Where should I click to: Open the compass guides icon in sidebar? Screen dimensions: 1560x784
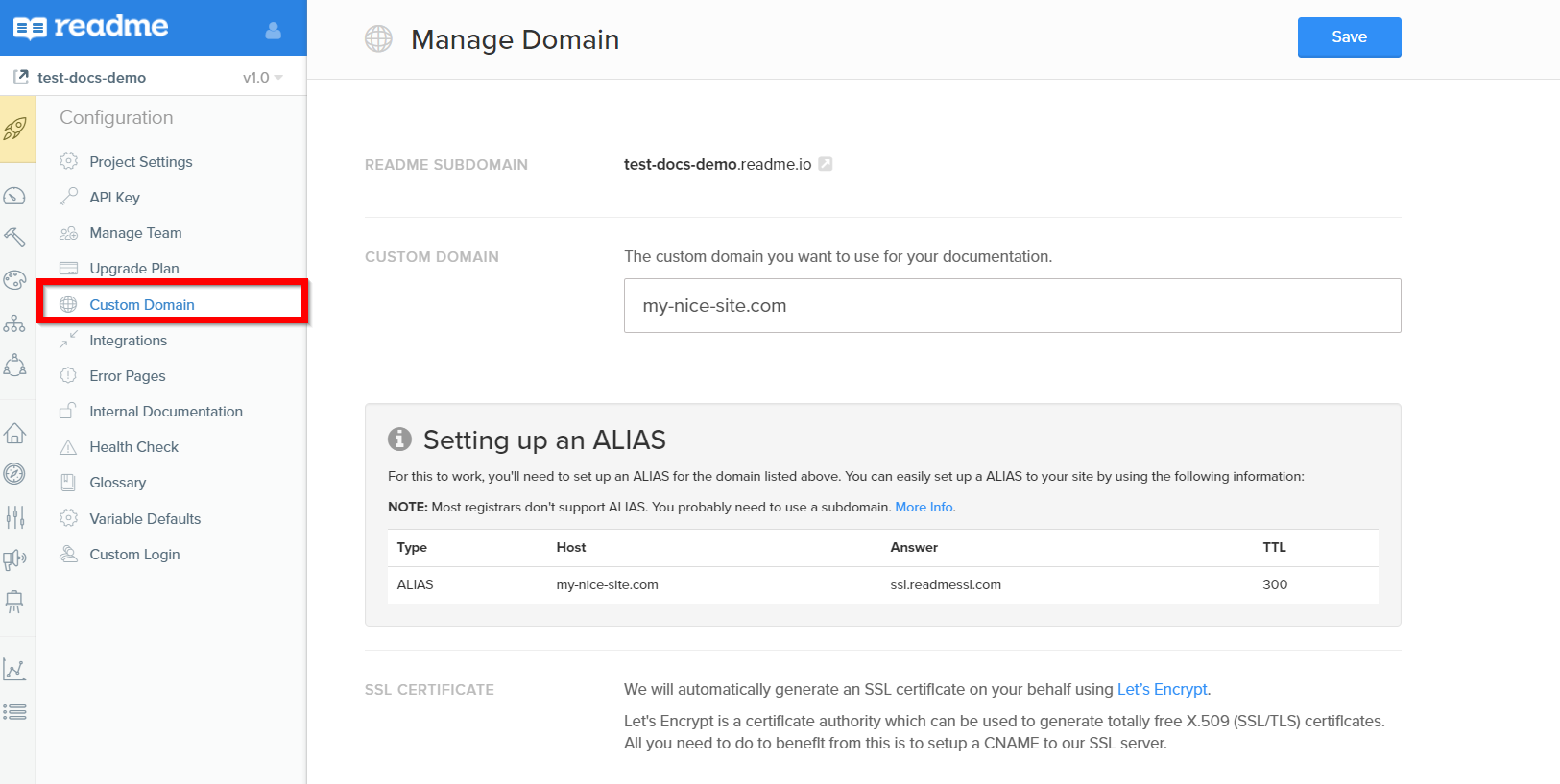[14, 474]
